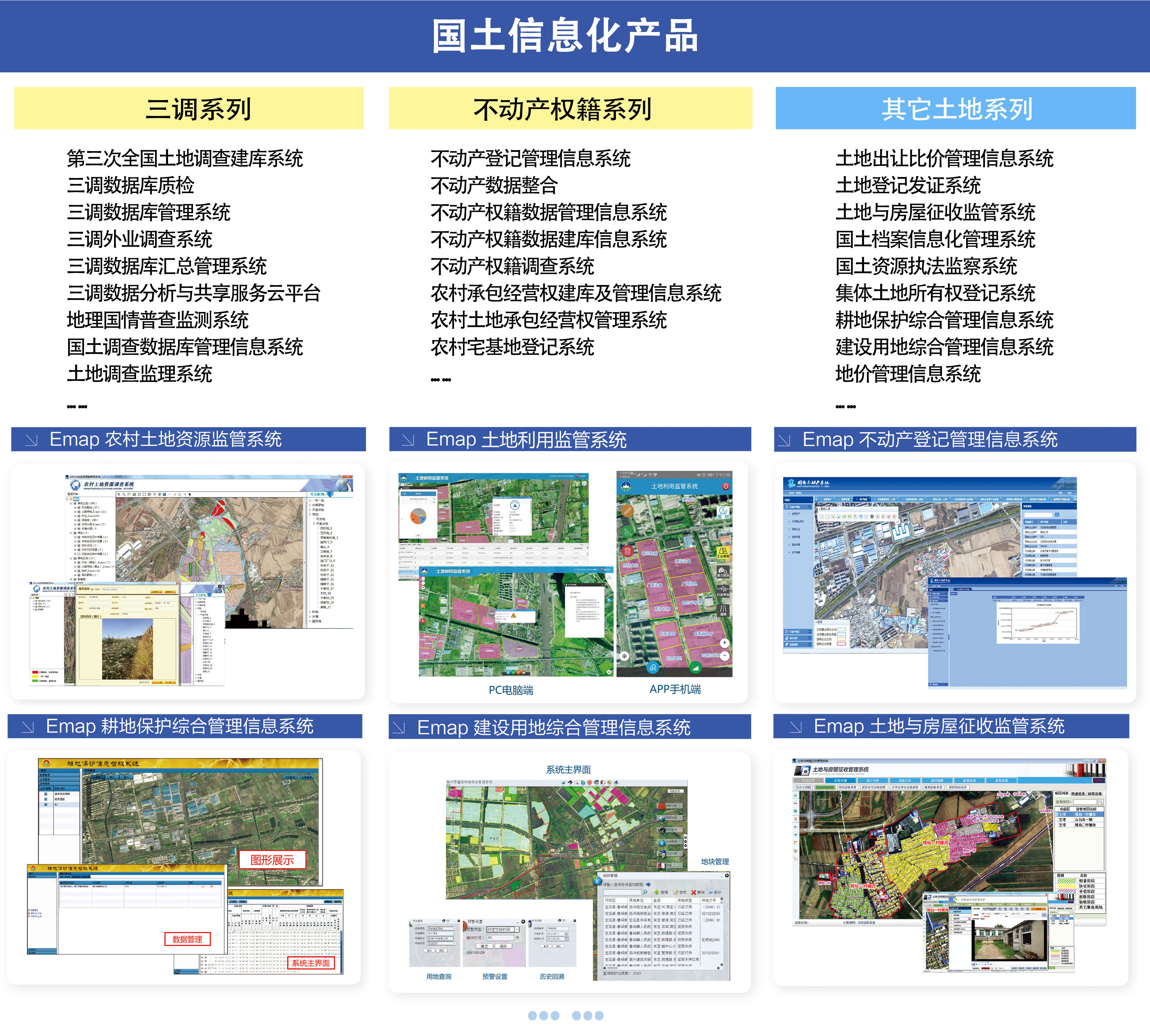Tap the locate-me crosshair icon
Image resolution: width=1150 pixels, height=1036 pixels.
[625, 656]
